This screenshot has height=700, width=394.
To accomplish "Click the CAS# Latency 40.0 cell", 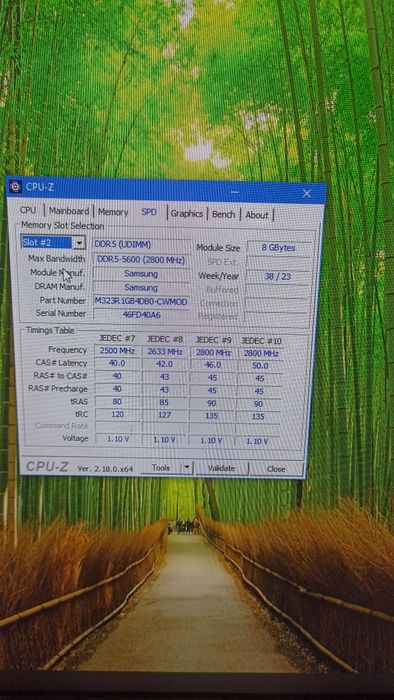I will (x=117, y=363).
